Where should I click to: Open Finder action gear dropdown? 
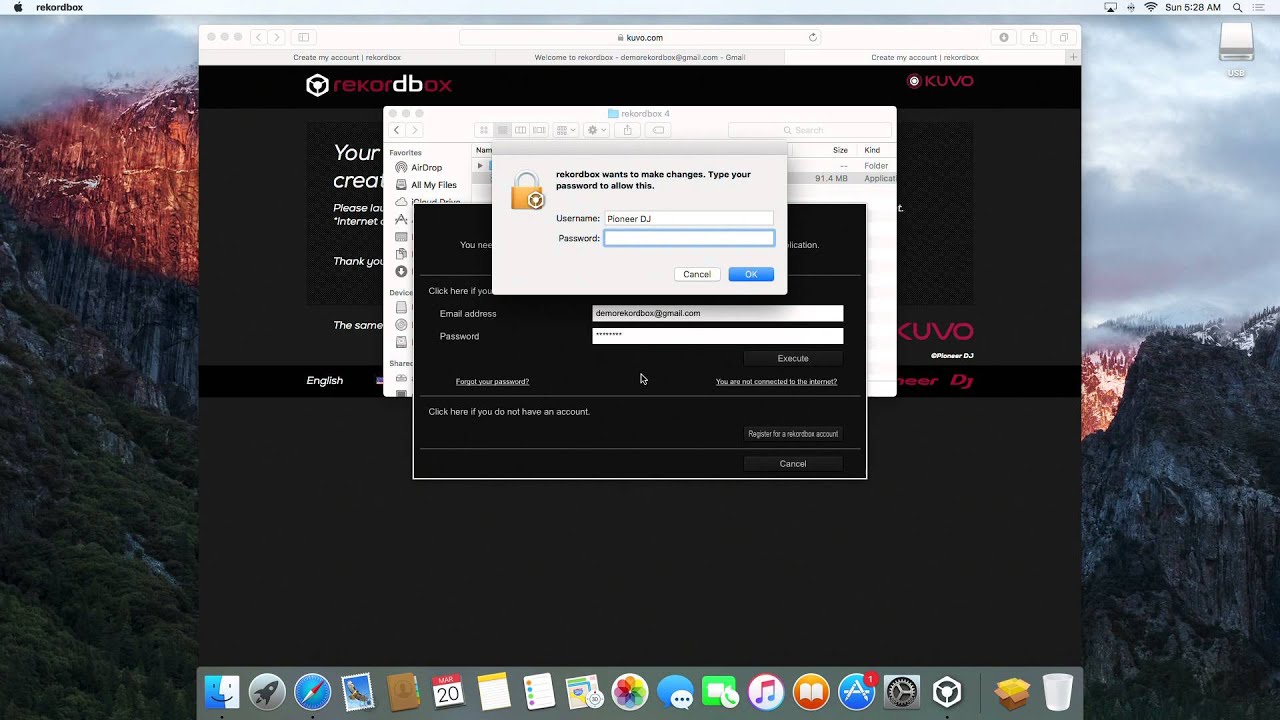pyautogui.click(x=597, y=130)
